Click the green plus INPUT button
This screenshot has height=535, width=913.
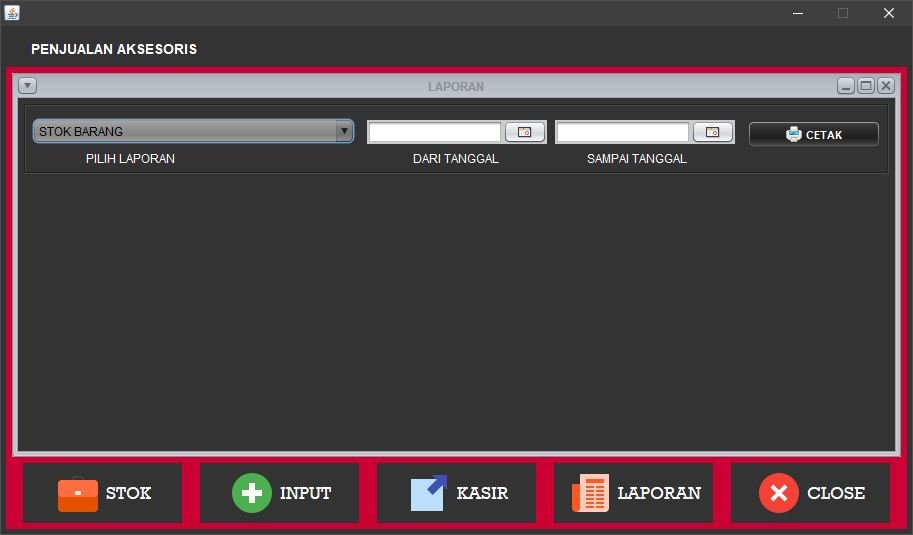click(x=280, y=493)
